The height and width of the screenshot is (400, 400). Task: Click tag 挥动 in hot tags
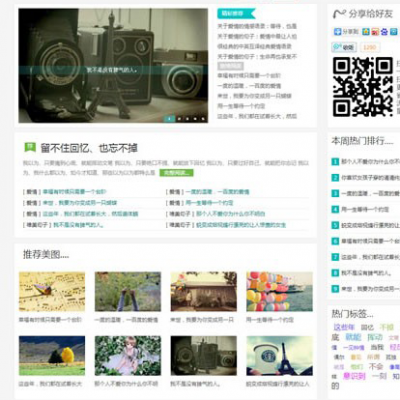[375, 337]
